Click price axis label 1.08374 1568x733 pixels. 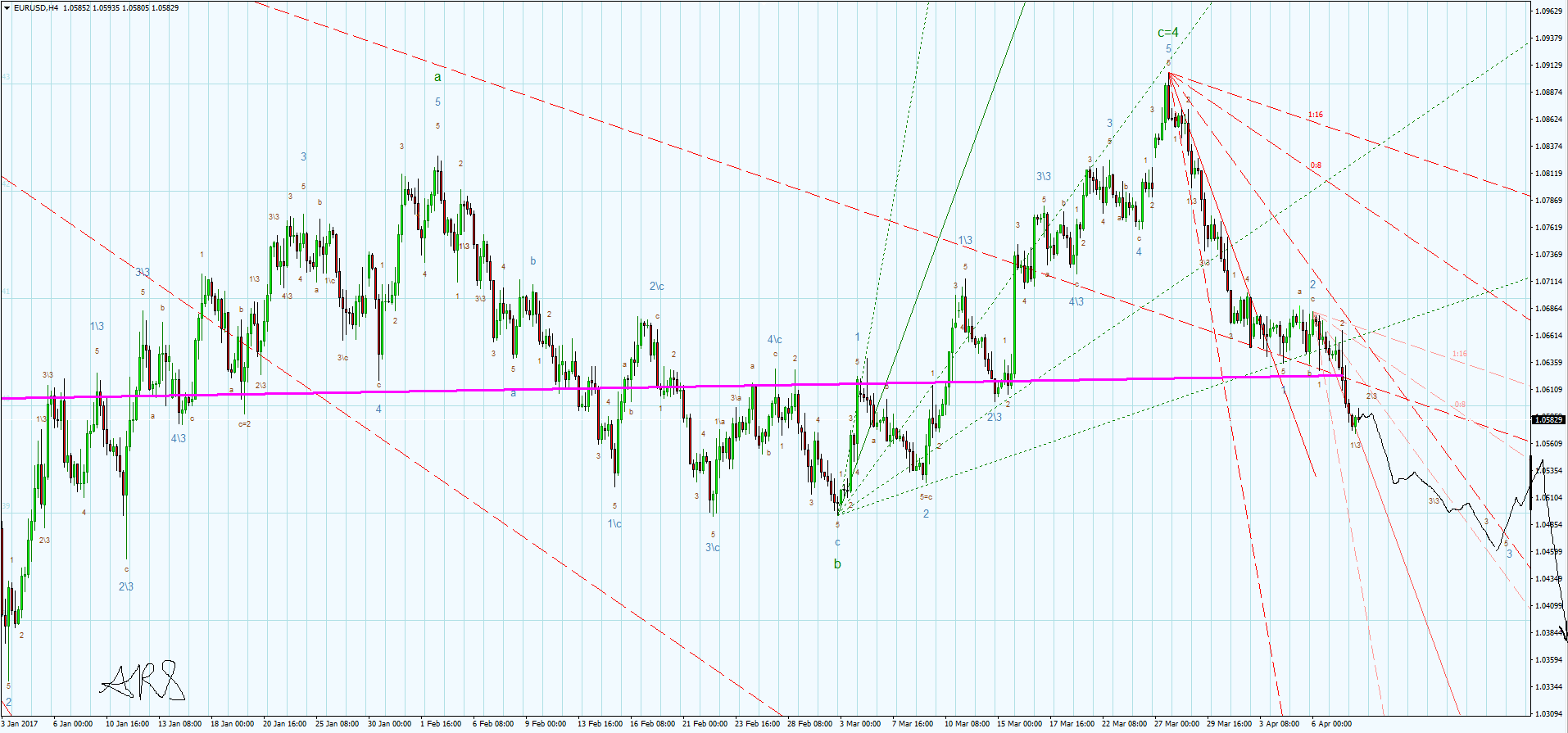[1549, 147]
